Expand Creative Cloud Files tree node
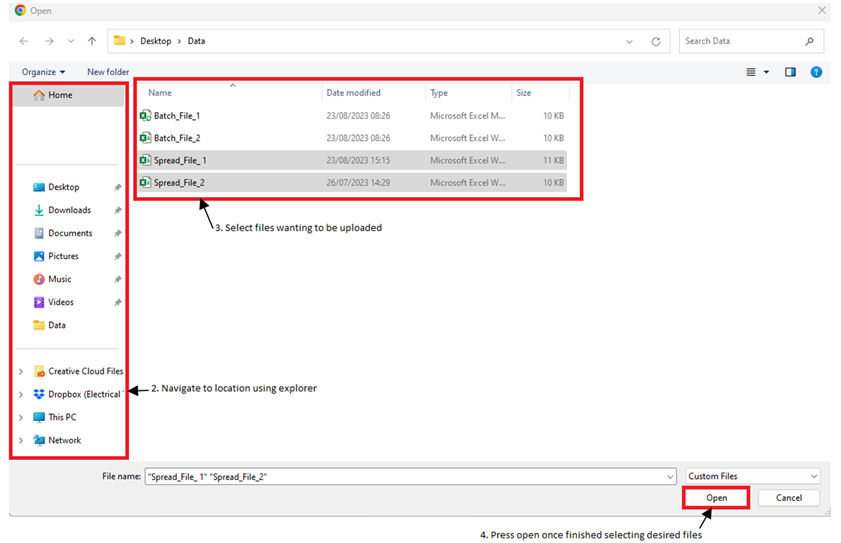 tap(21, 371)
